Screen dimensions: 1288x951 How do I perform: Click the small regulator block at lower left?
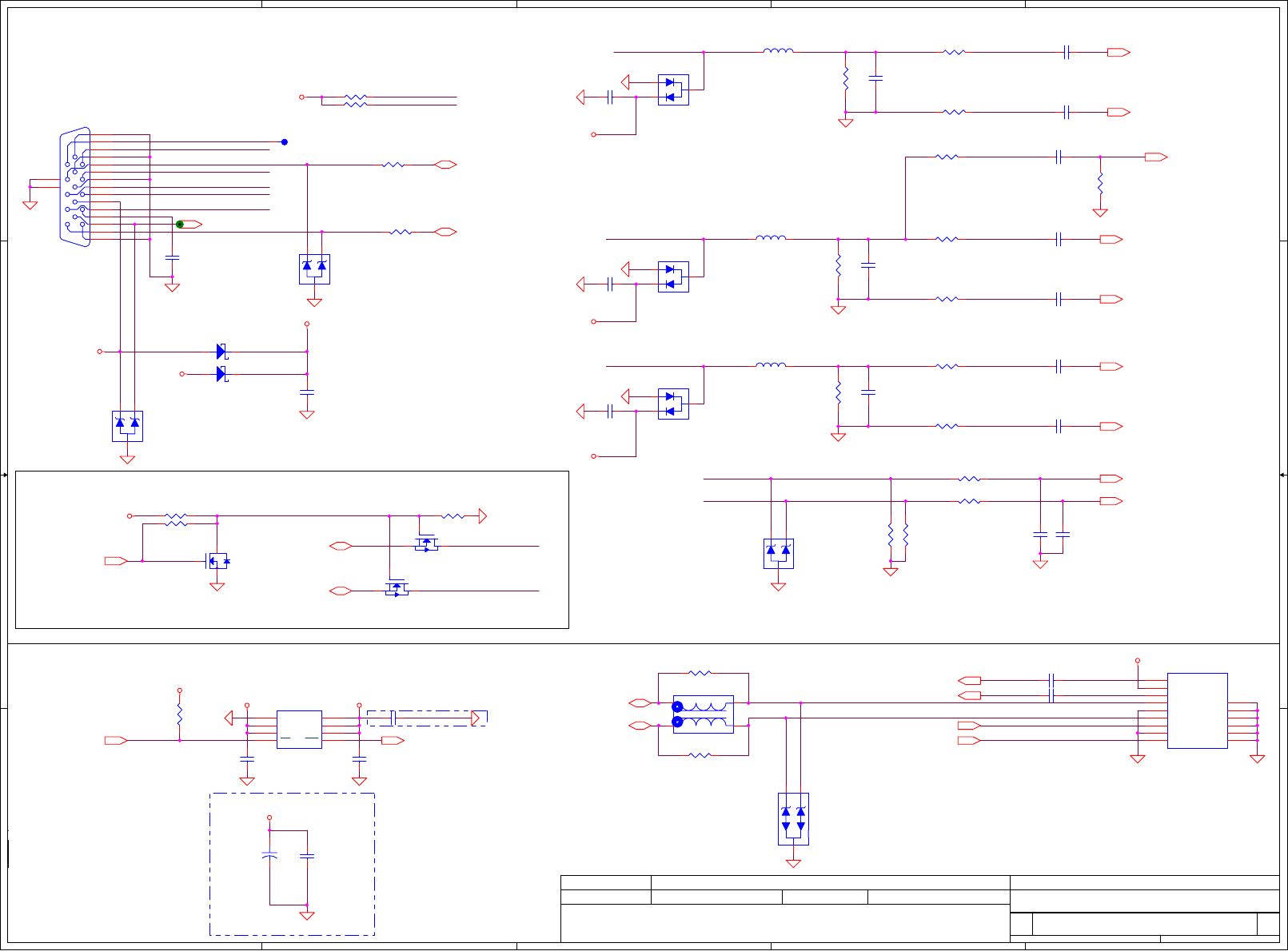(x=299, y=730)
